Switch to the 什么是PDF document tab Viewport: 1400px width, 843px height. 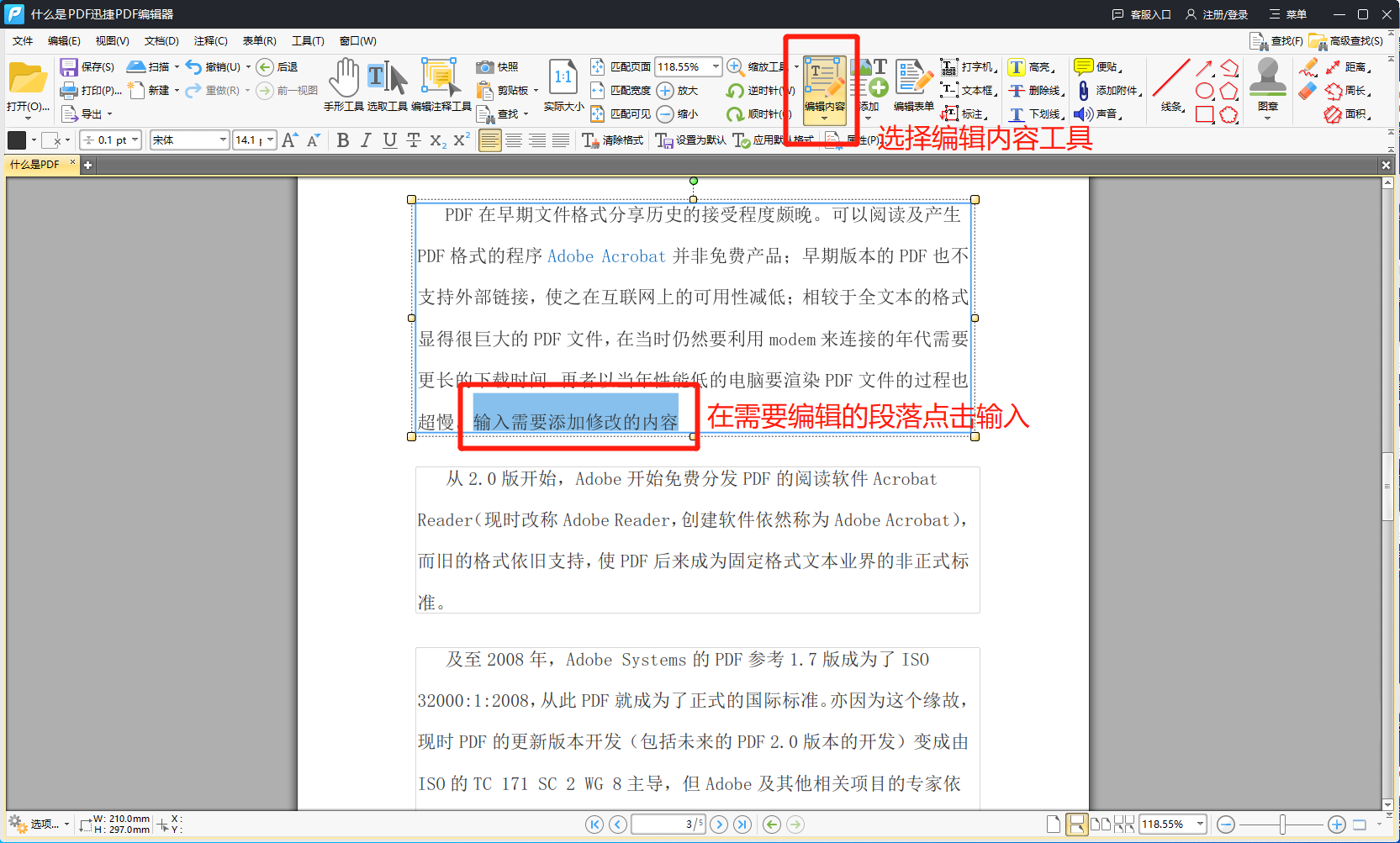(x=34, y=165)
